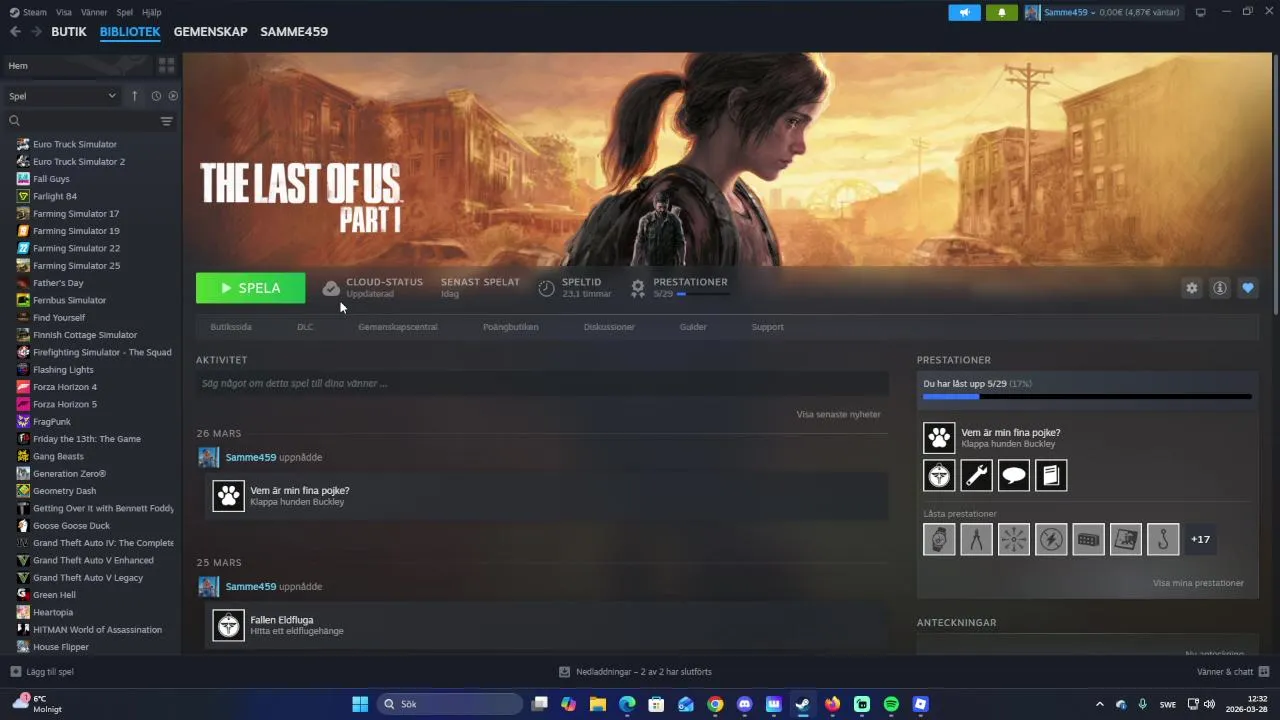The width and height of the screenshot is (1280, 720).
Task: Open the Butikssida tab
Action: pos(231,327)
